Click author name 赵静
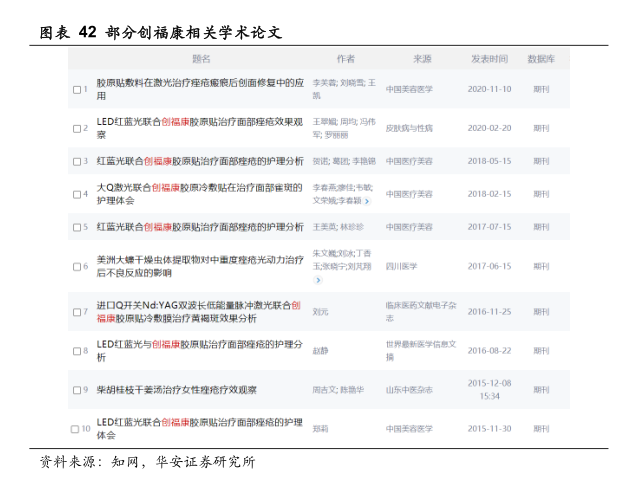The width and height of the screenshot is (619, 488). (321, 350)
